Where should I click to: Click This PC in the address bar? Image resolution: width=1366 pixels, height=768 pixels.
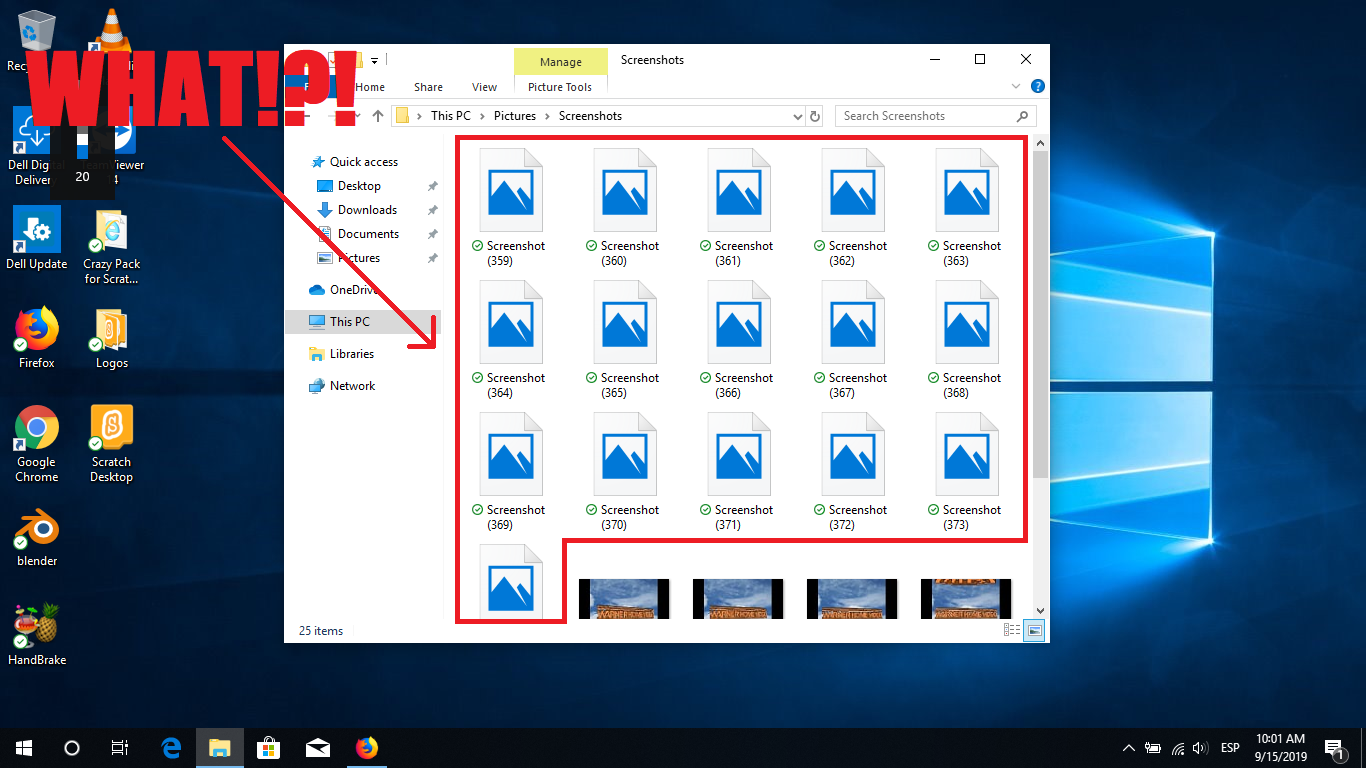[451, 116]
